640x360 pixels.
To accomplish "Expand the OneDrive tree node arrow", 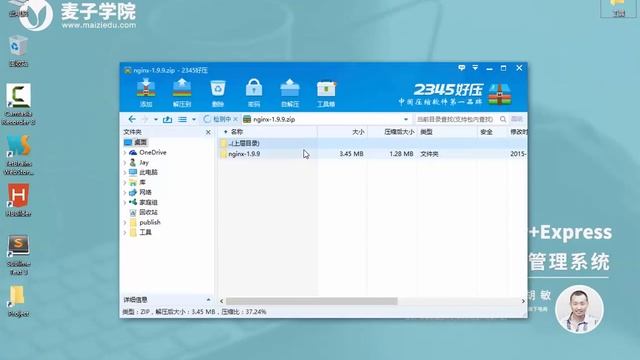I will pyautogui.click(x=125, y=153).
